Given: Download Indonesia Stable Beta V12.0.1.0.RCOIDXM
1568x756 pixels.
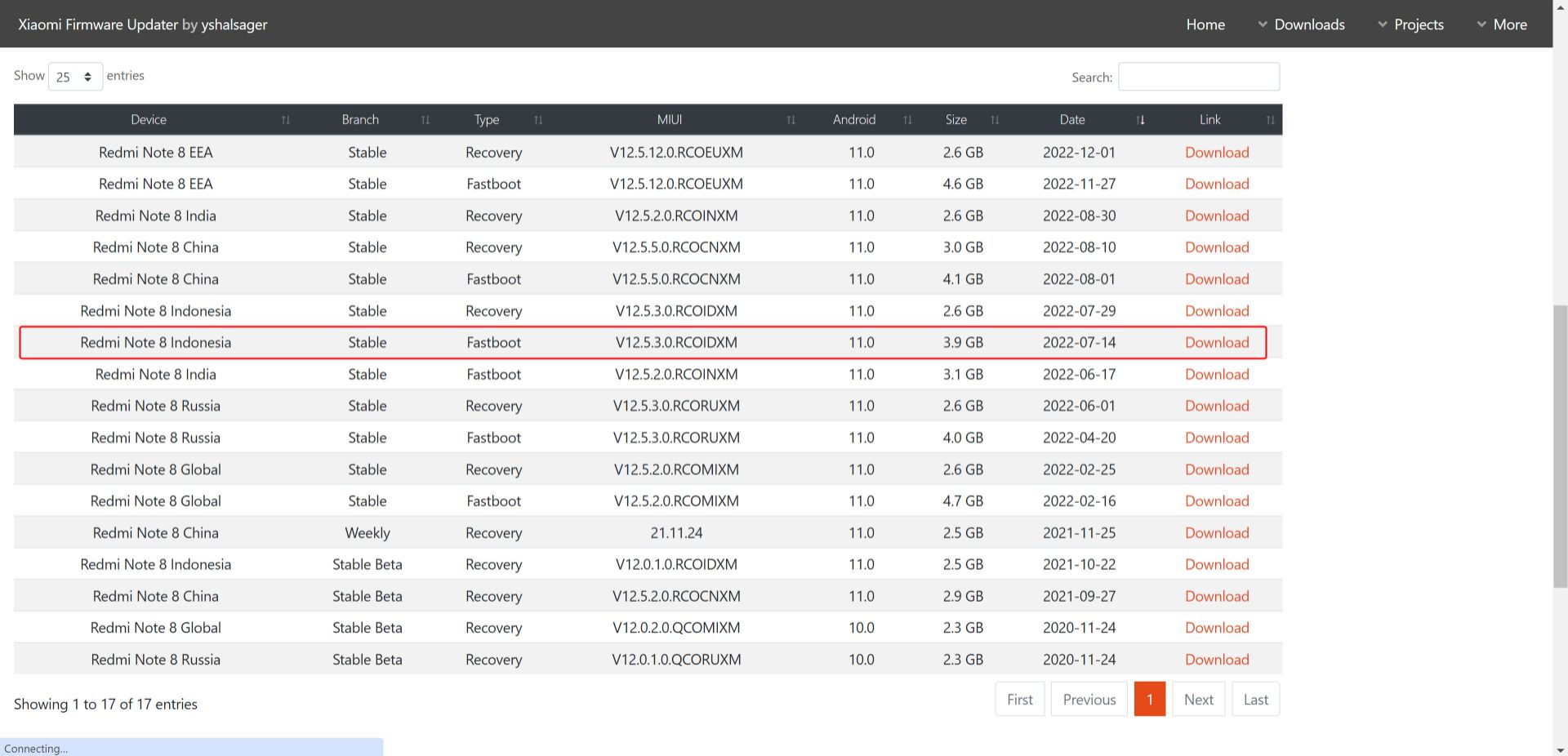Looking at the screenshot, I should [x=1217, y=564].
